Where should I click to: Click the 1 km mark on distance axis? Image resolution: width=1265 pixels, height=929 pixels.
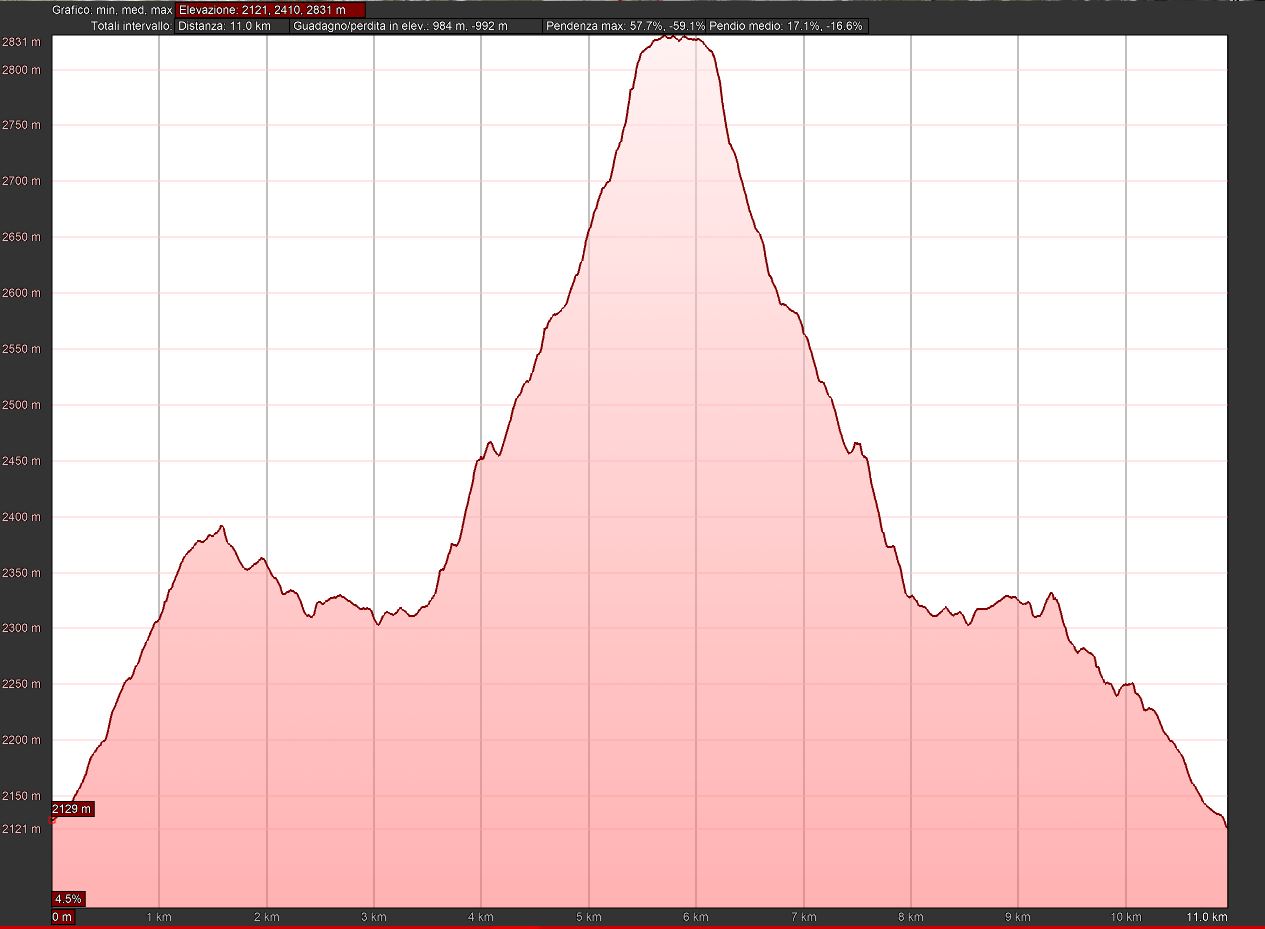click(159, 917)
